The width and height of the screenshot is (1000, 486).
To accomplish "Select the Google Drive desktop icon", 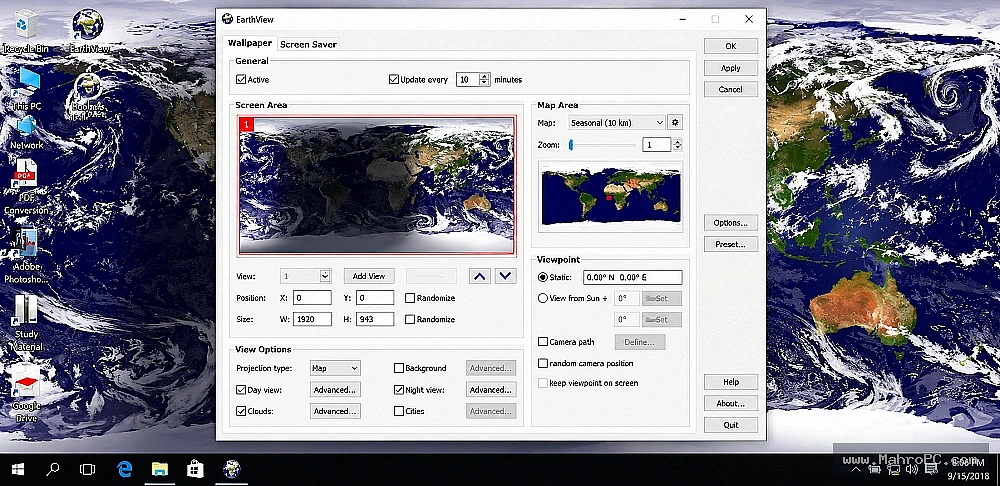I will click(x=26, y=393).
